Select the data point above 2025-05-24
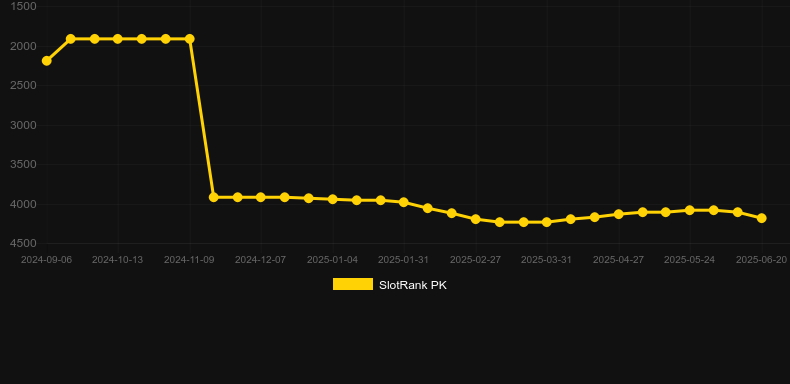Viewport: 790px width, 384px height. [x=690, y=210]
